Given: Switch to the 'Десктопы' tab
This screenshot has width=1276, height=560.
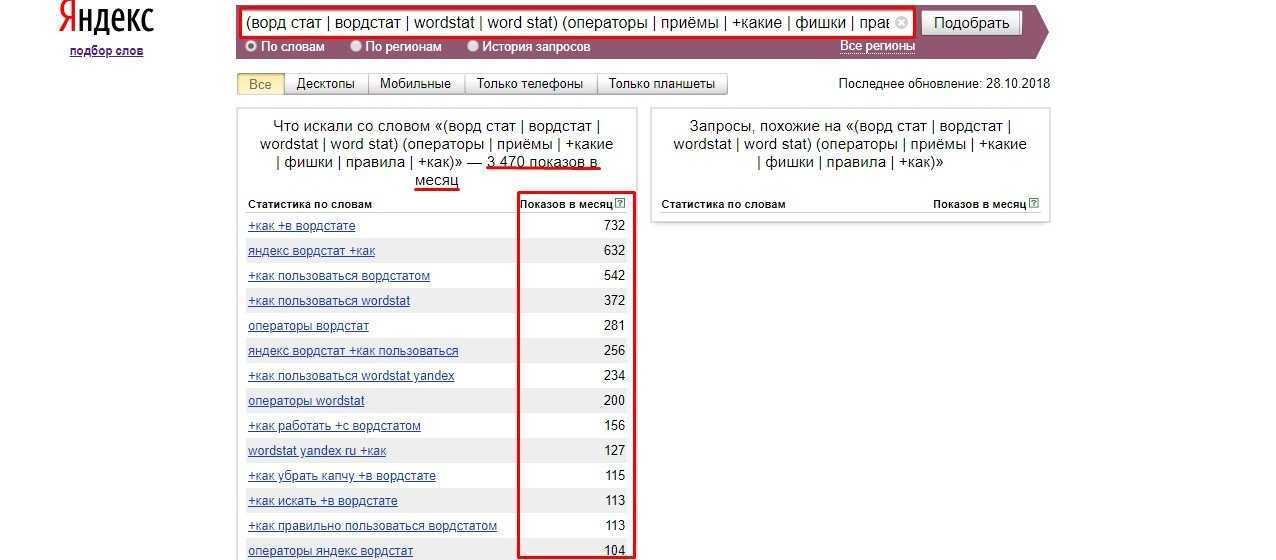Looking at the screenshot, I should 326,84.
